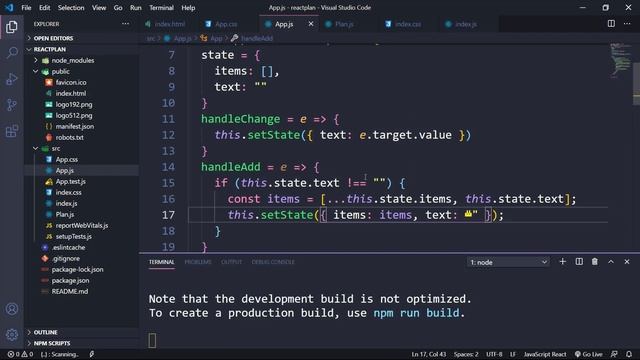
Task: Open the Explorer view in activity bar
Action: [12, 27]
